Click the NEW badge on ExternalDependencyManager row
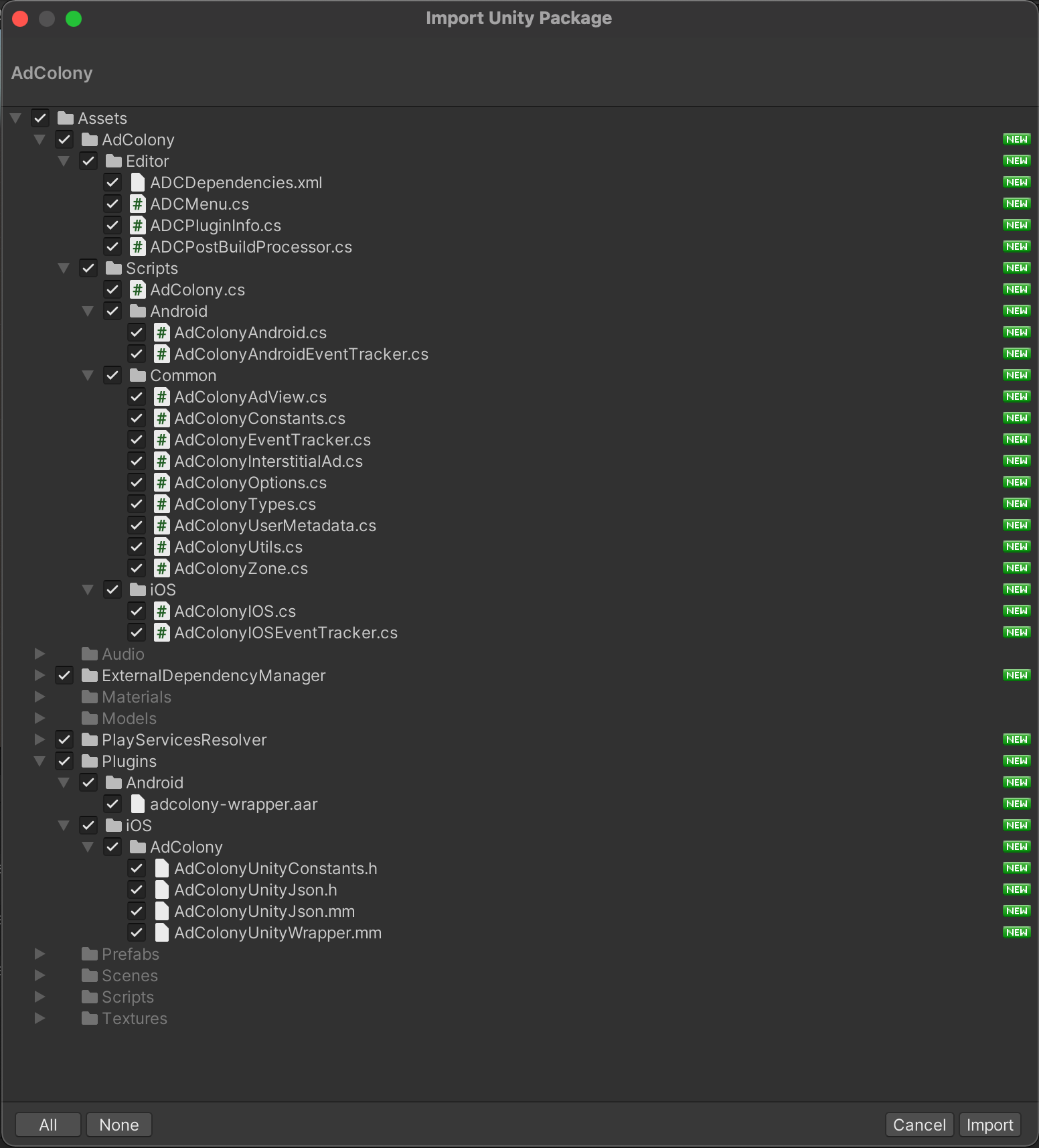 tap(1016, 675)
